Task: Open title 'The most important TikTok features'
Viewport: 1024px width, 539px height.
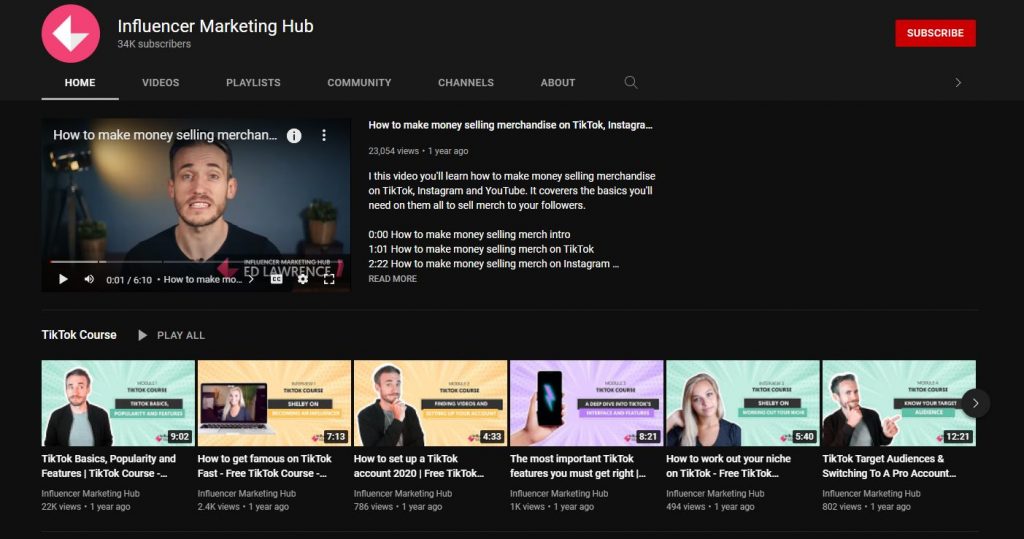Action: pos(578,466)
